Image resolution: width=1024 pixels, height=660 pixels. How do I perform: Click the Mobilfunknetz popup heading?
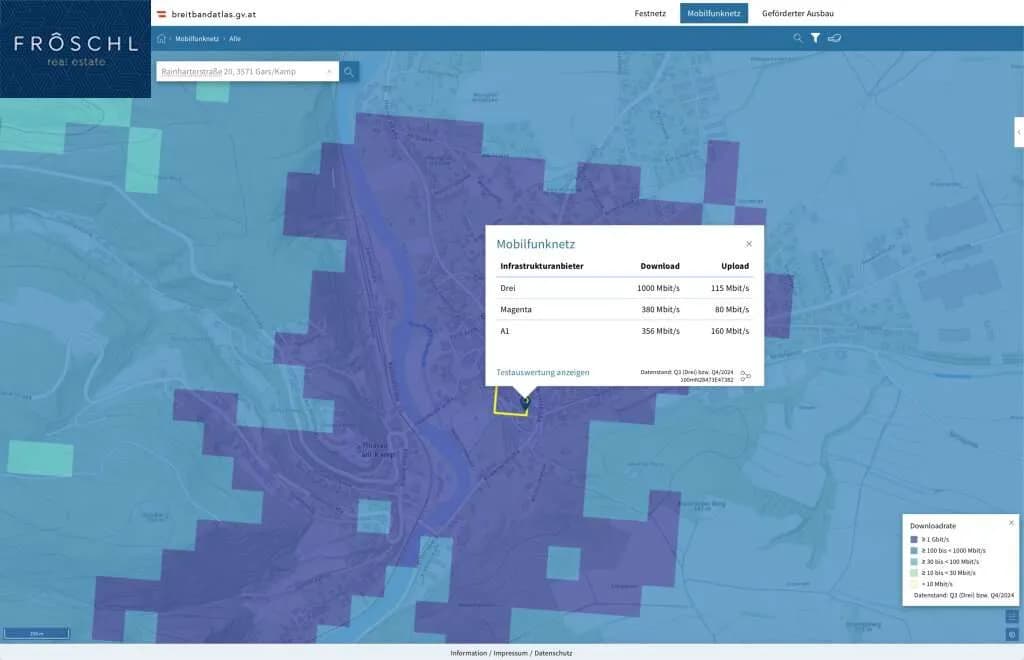click(536, 244)
